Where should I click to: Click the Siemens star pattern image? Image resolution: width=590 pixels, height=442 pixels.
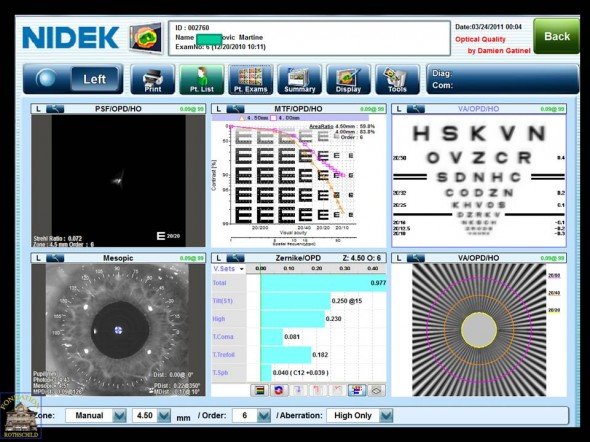(x=479, y=330)
